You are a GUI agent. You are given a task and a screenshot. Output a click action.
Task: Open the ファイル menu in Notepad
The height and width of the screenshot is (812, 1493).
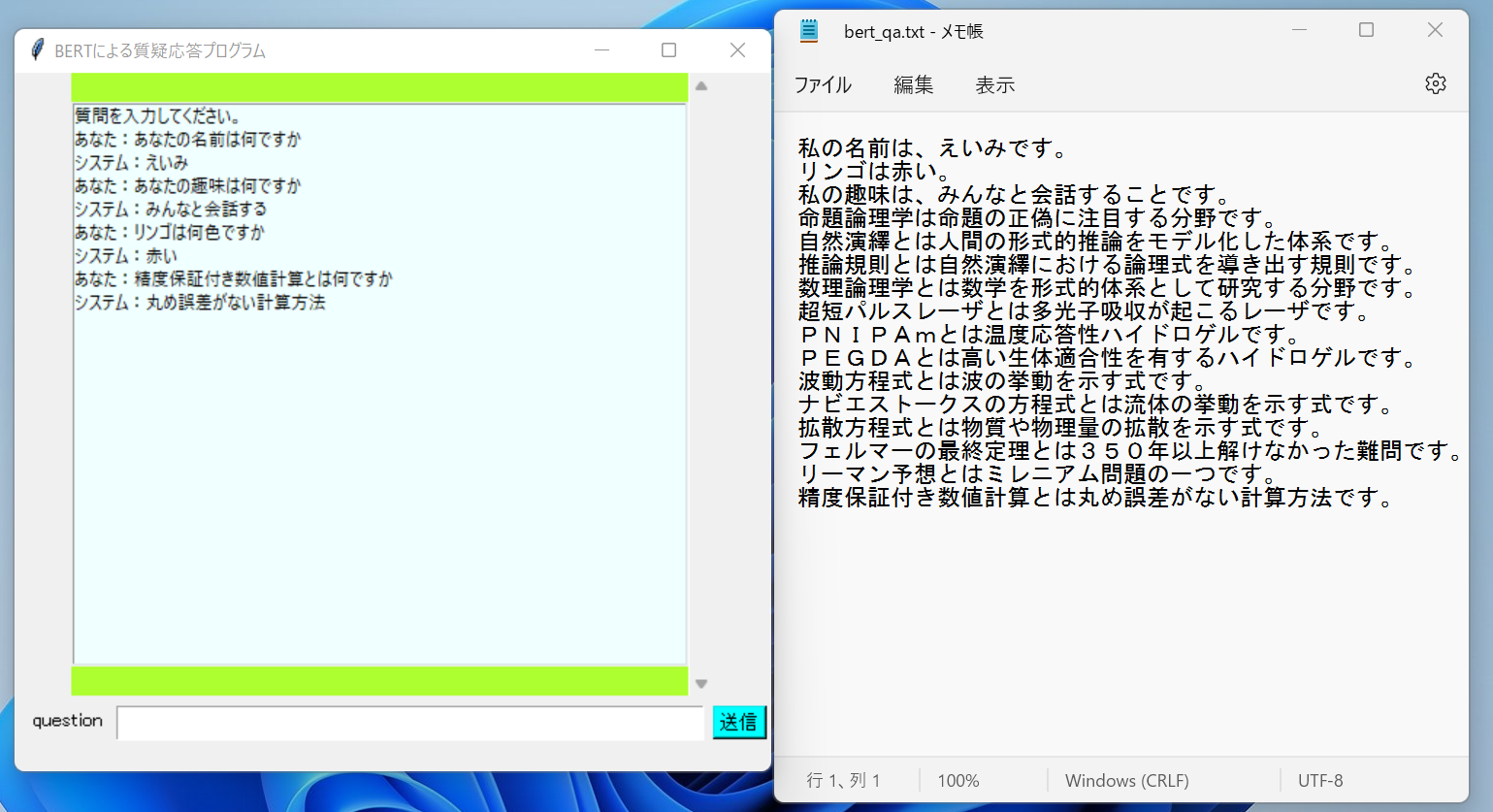[x=823, y=85]
